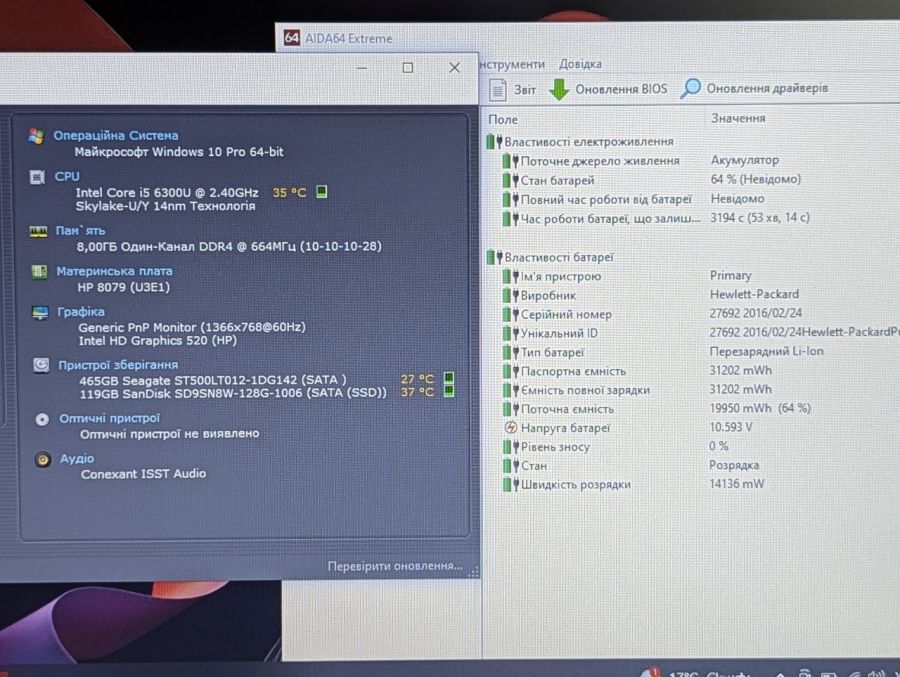Click the Перевірити оновлення link in Speccy
This screenshot has width=900, height=677.
[x=395, y=566]
